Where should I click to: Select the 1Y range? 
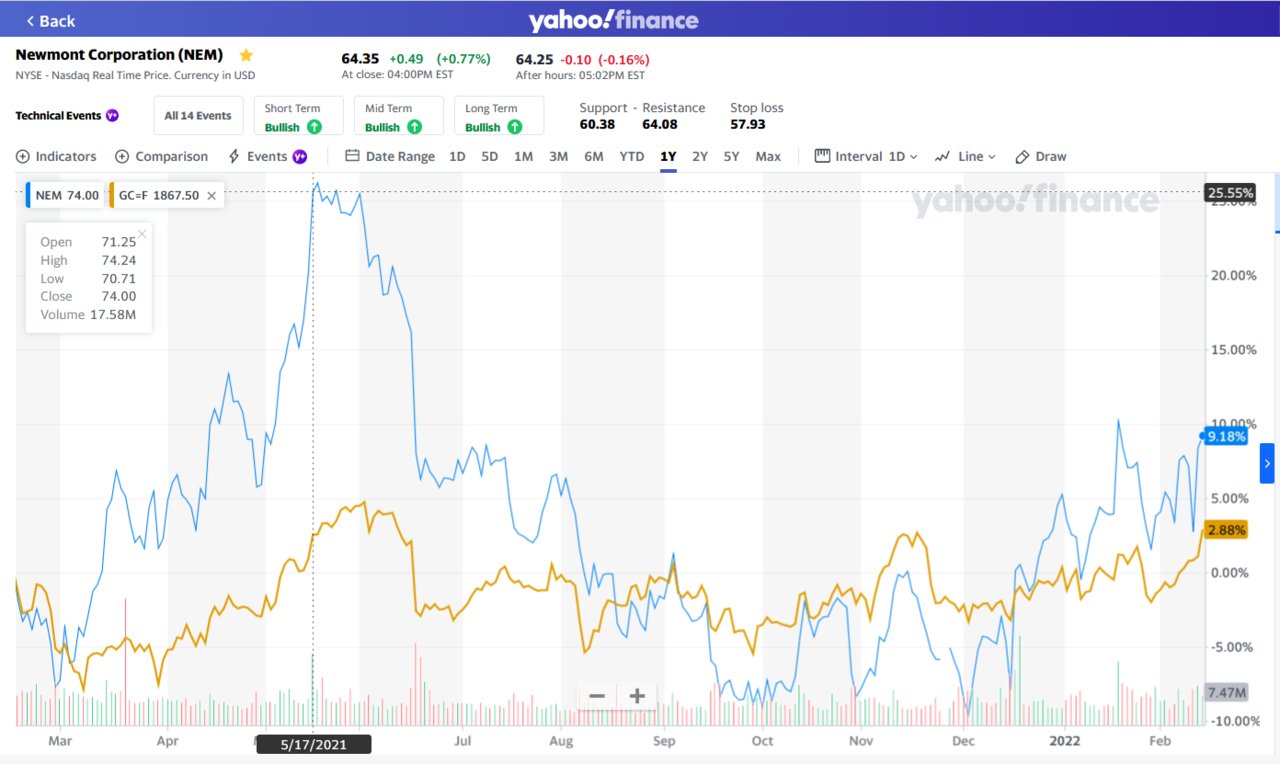tap(668, 156)
